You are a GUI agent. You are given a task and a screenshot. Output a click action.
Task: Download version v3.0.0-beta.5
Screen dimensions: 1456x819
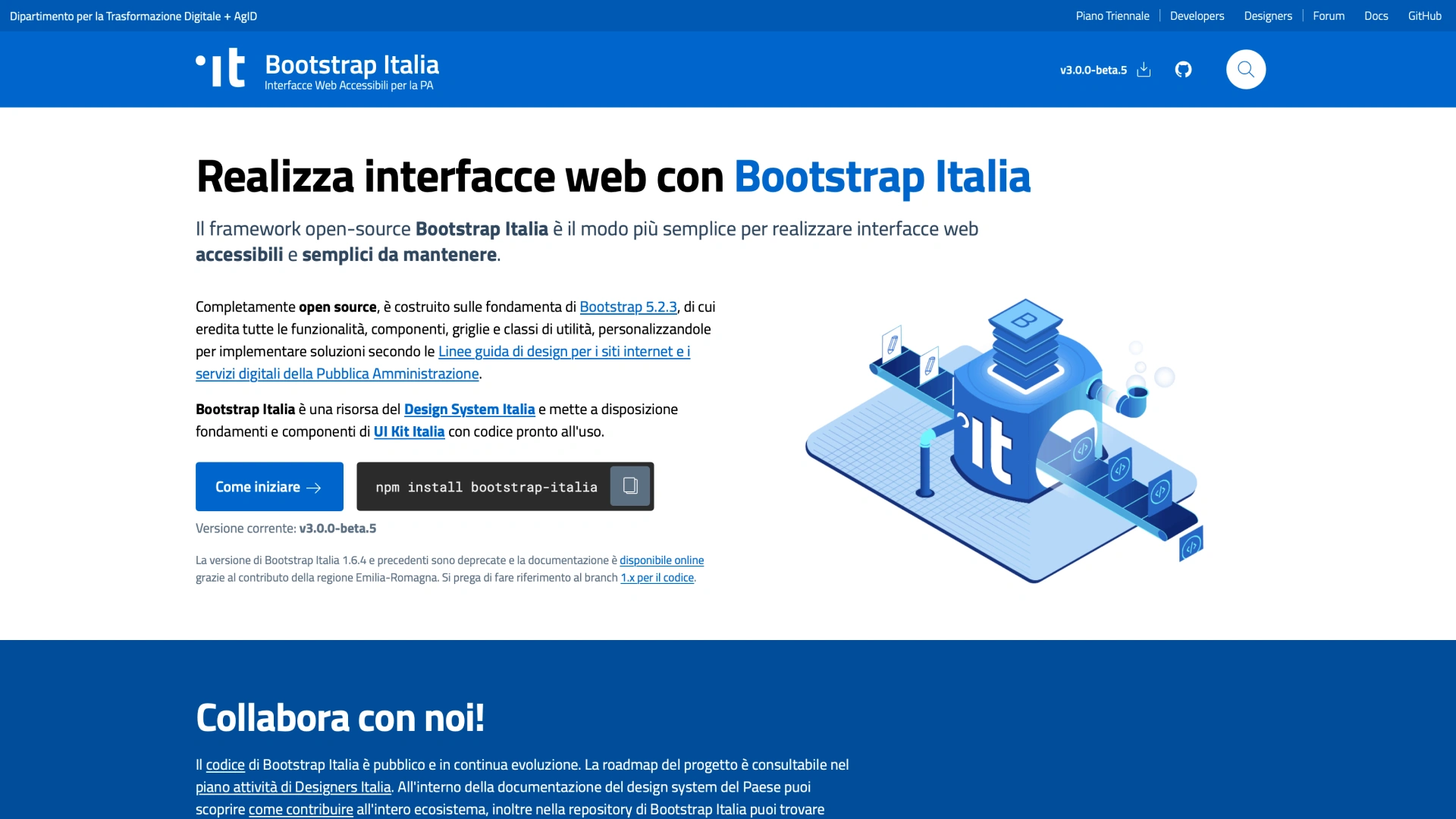1106,70
